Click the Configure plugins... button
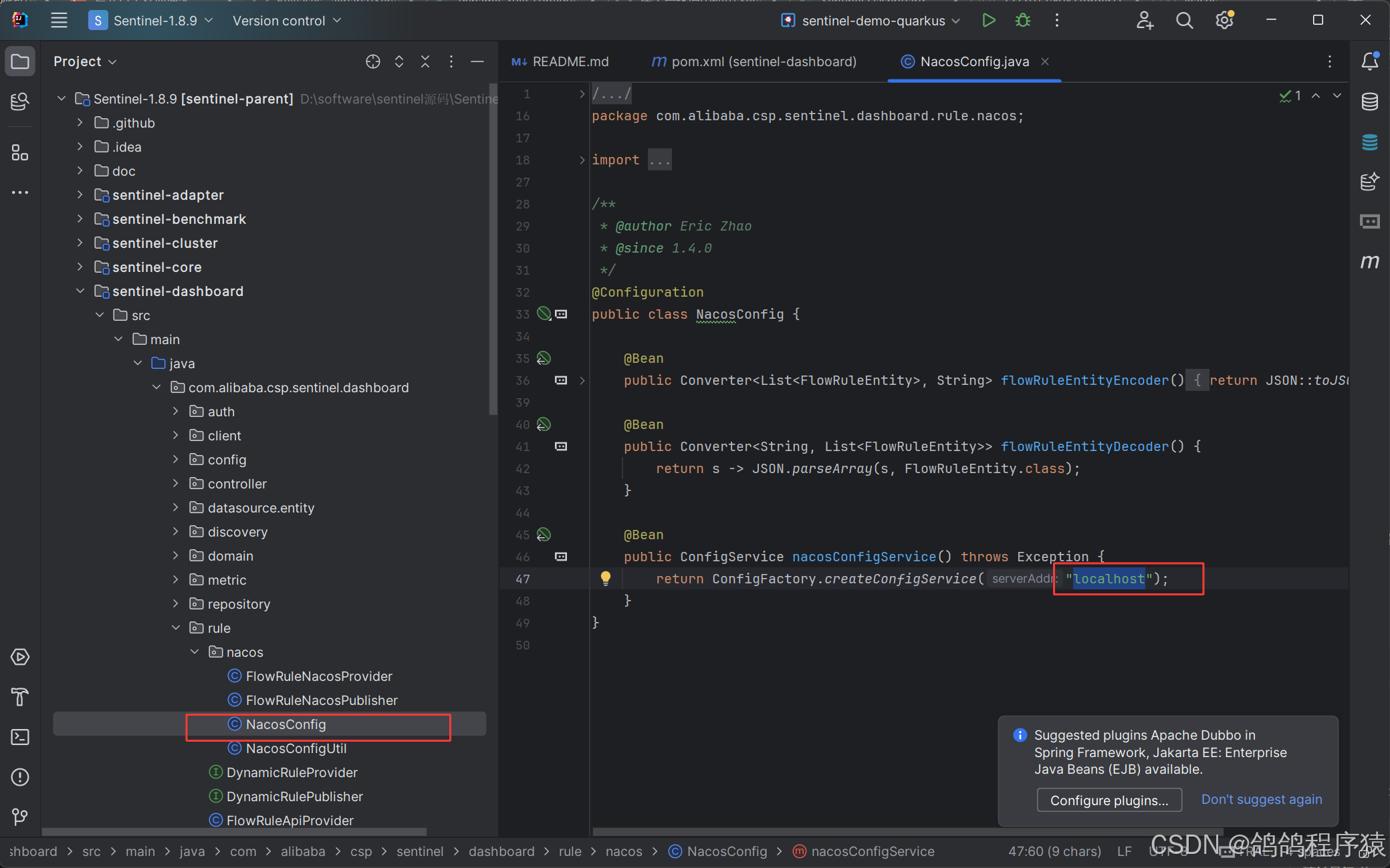This screenshot has height=868, width=1390. (x=1109, y=800)
